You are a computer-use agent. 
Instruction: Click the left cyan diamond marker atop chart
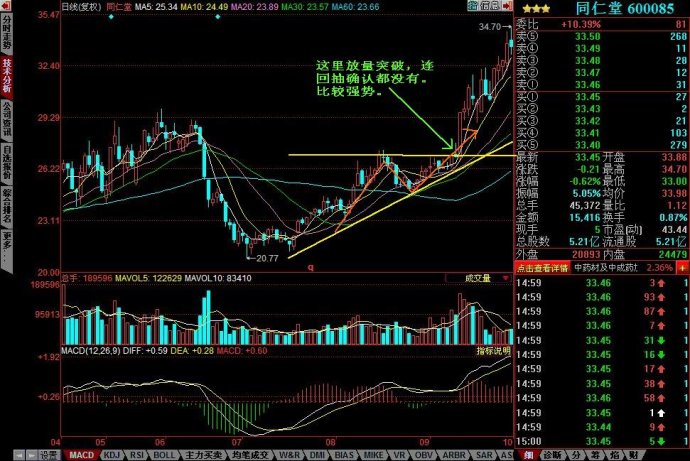coord(111,17)
